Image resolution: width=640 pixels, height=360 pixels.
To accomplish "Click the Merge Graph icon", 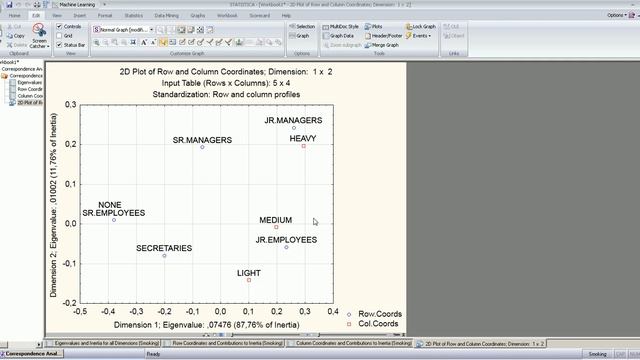I will click(x=368, y=45).
